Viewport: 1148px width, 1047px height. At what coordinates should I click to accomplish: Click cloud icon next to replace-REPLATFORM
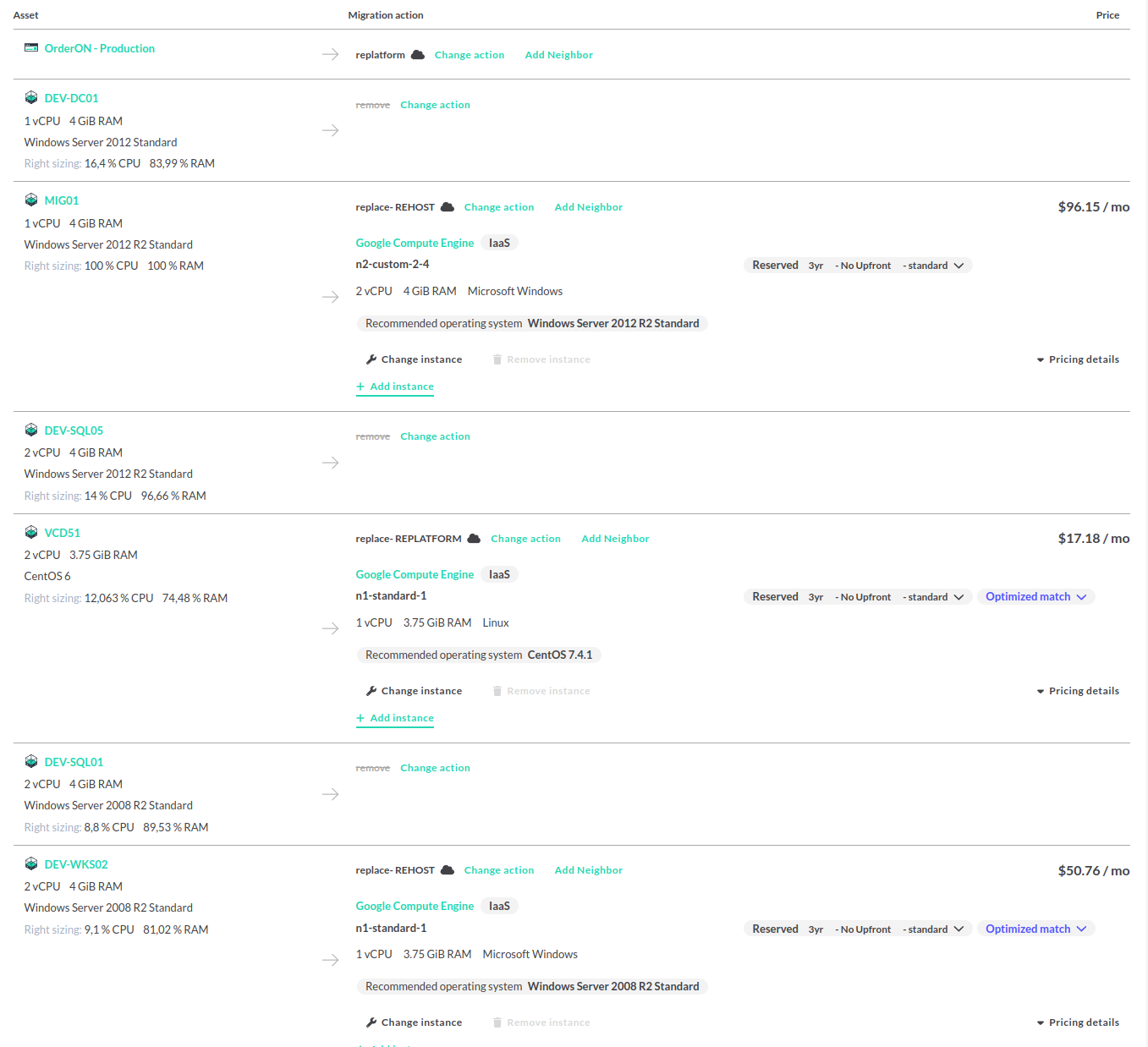click(474, 539)
